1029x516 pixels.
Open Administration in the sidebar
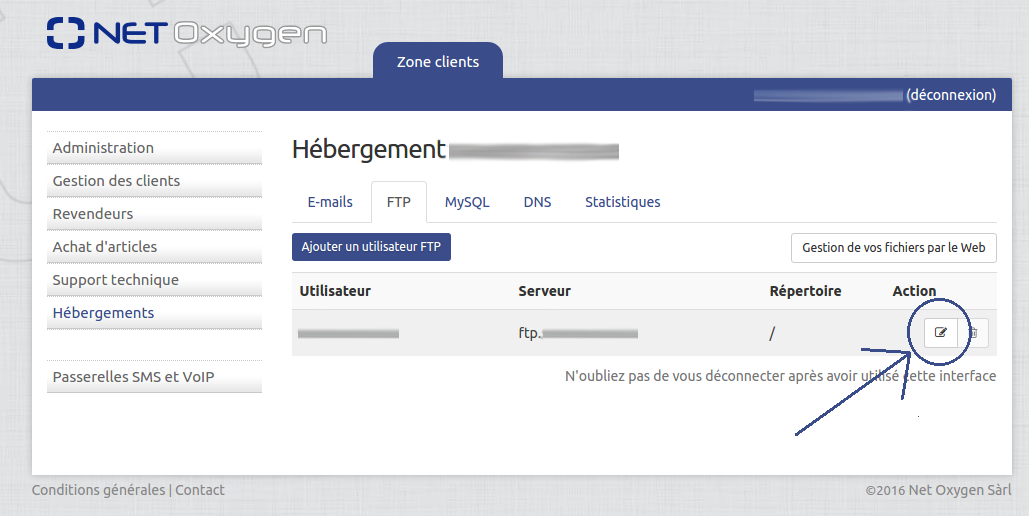(x=103, y=148)
